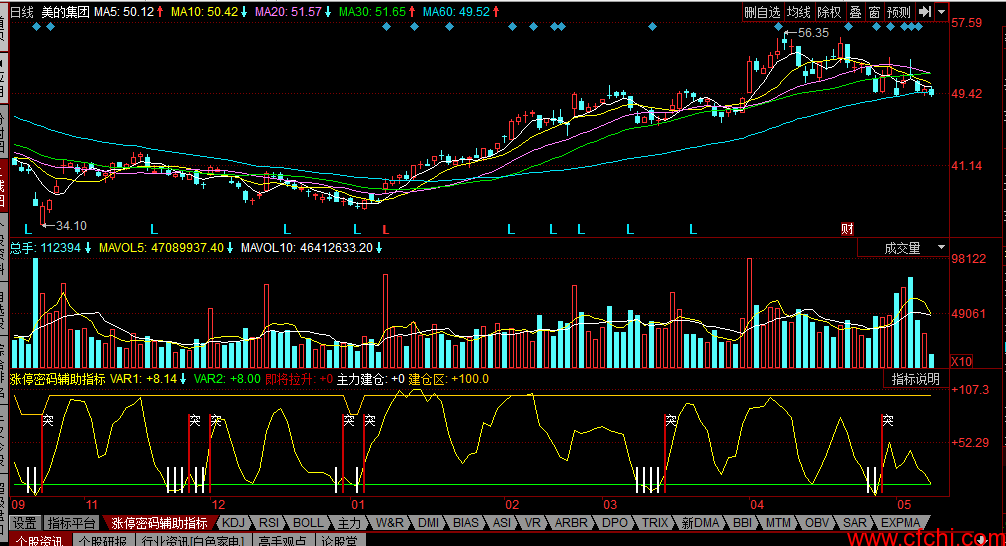1006x546 pixels.
Task: Open the 指标说明 indicator description
Action: pyautogui.click(x=916, y=379)
